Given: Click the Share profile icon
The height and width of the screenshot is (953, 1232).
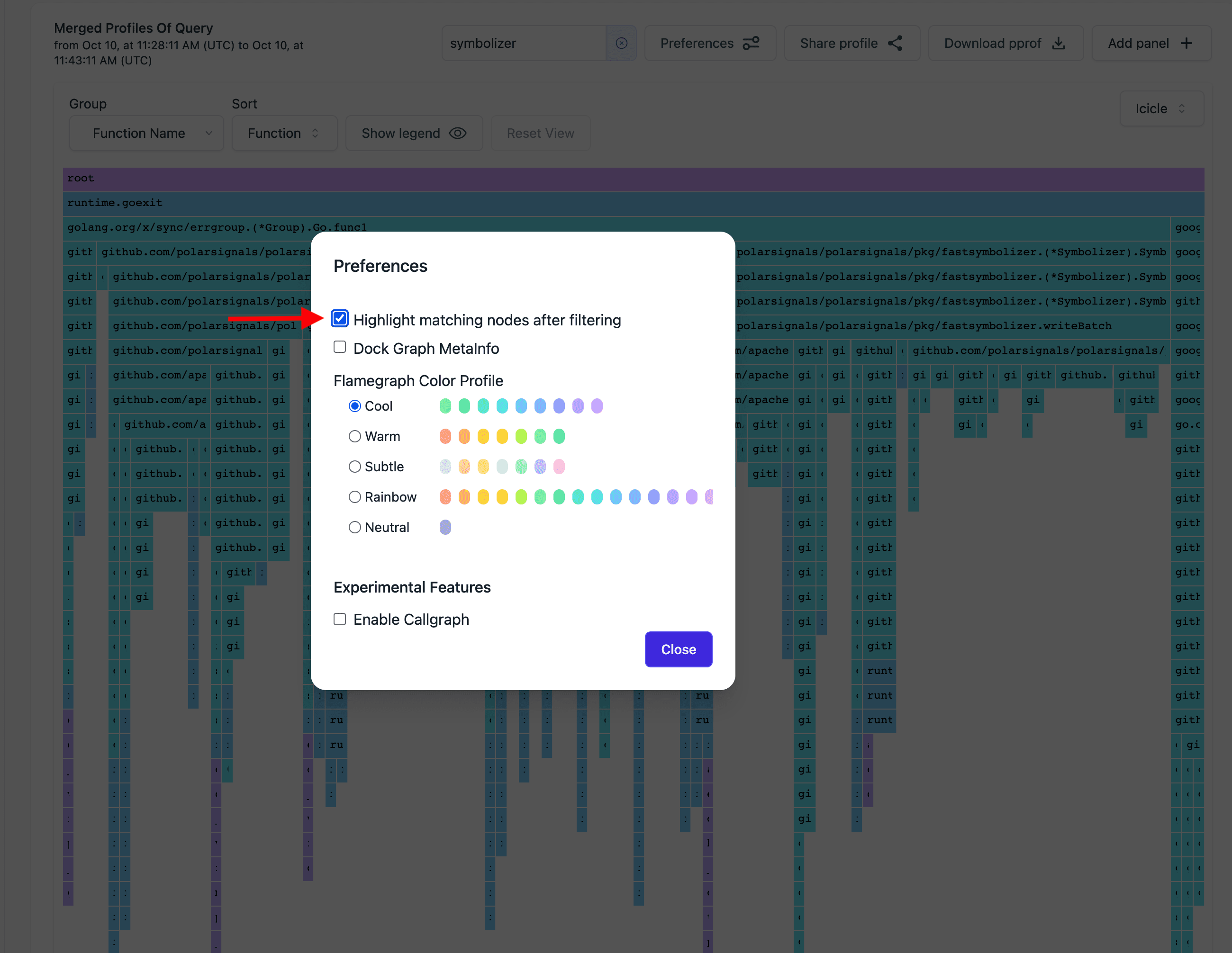Looking at the screenshot, I should [x=895, y=44].
